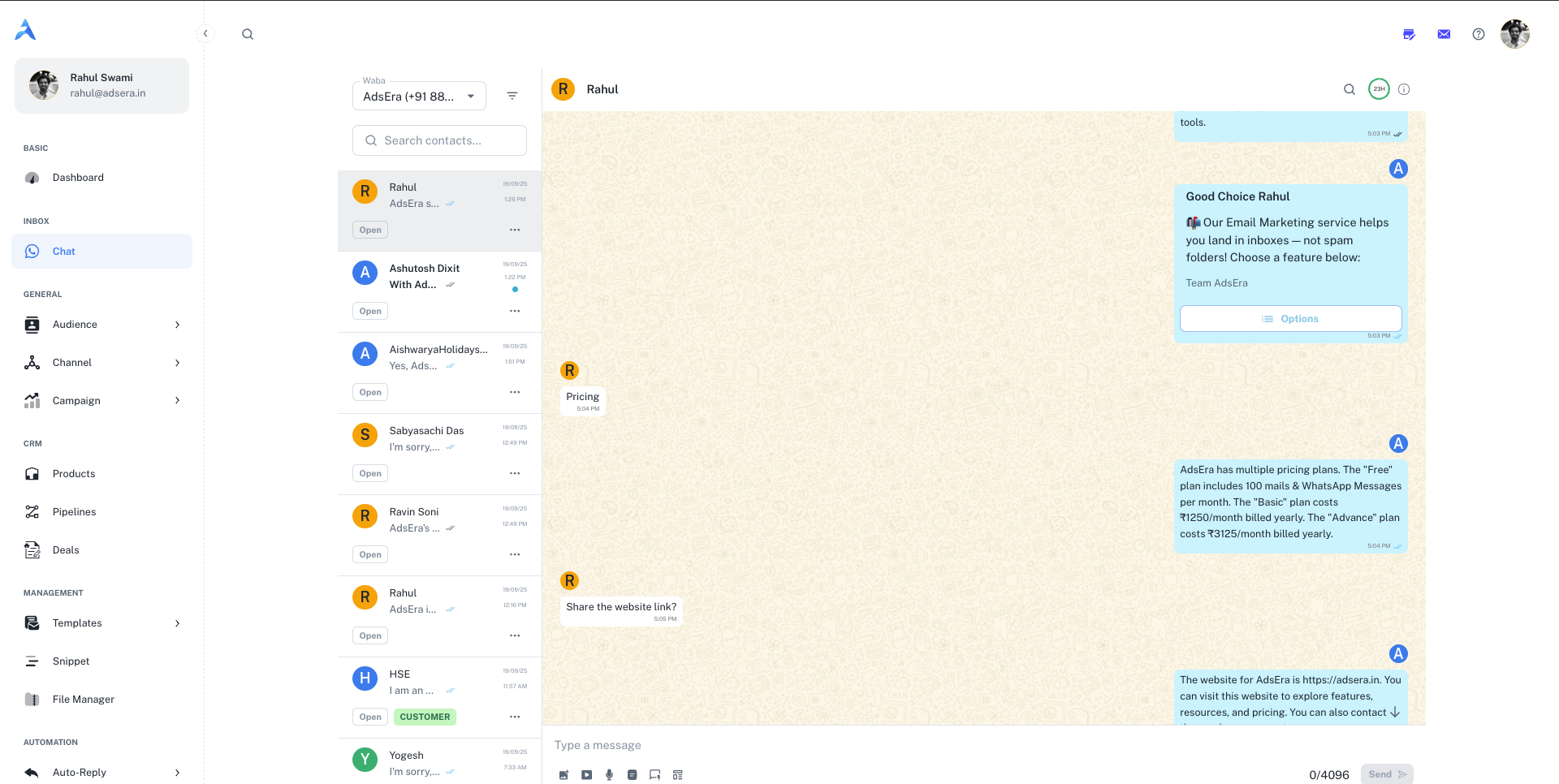Viewport: 1559px width, 784px height.
Task: Open the Waba AdsEra number dropdown
Action: click(419, 97)
